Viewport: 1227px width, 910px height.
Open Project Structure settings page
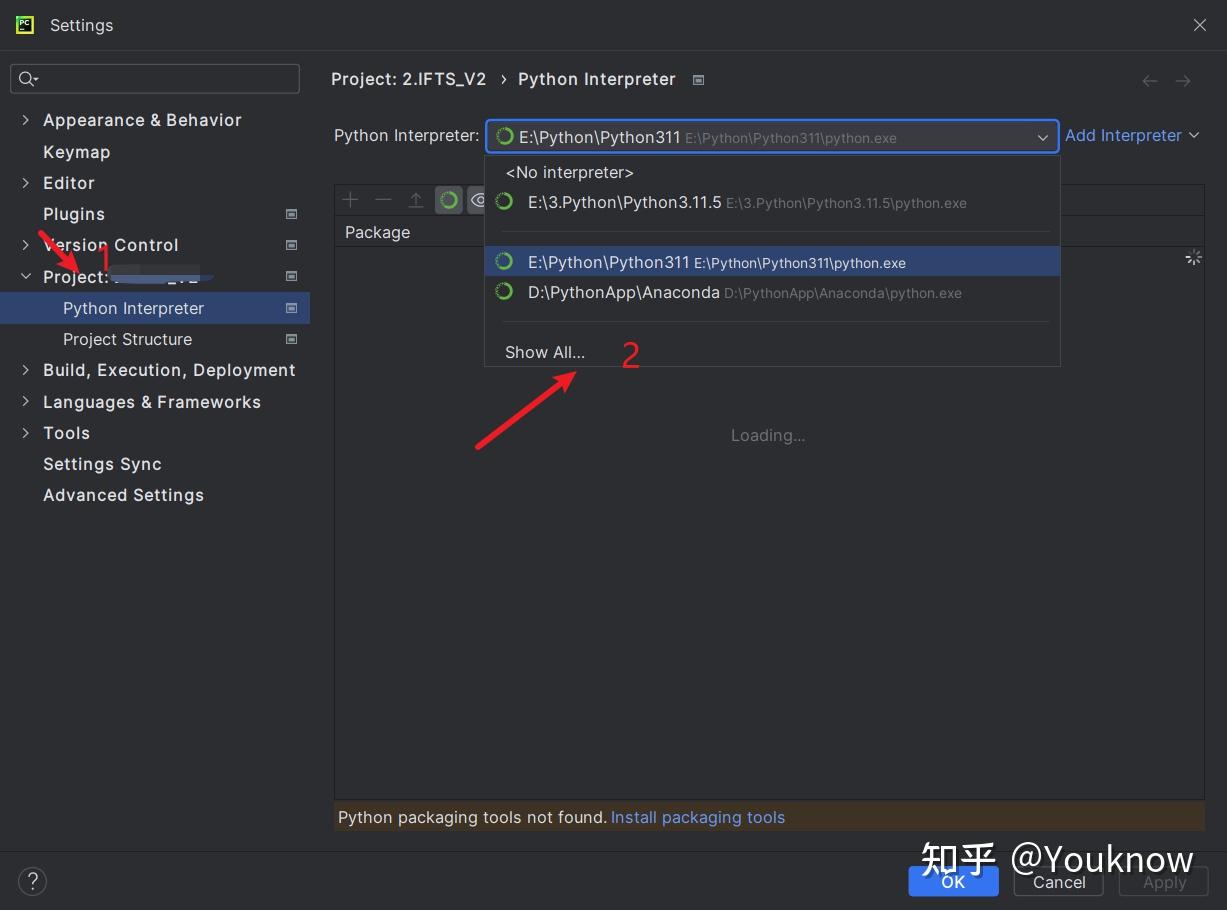point(127,339)
